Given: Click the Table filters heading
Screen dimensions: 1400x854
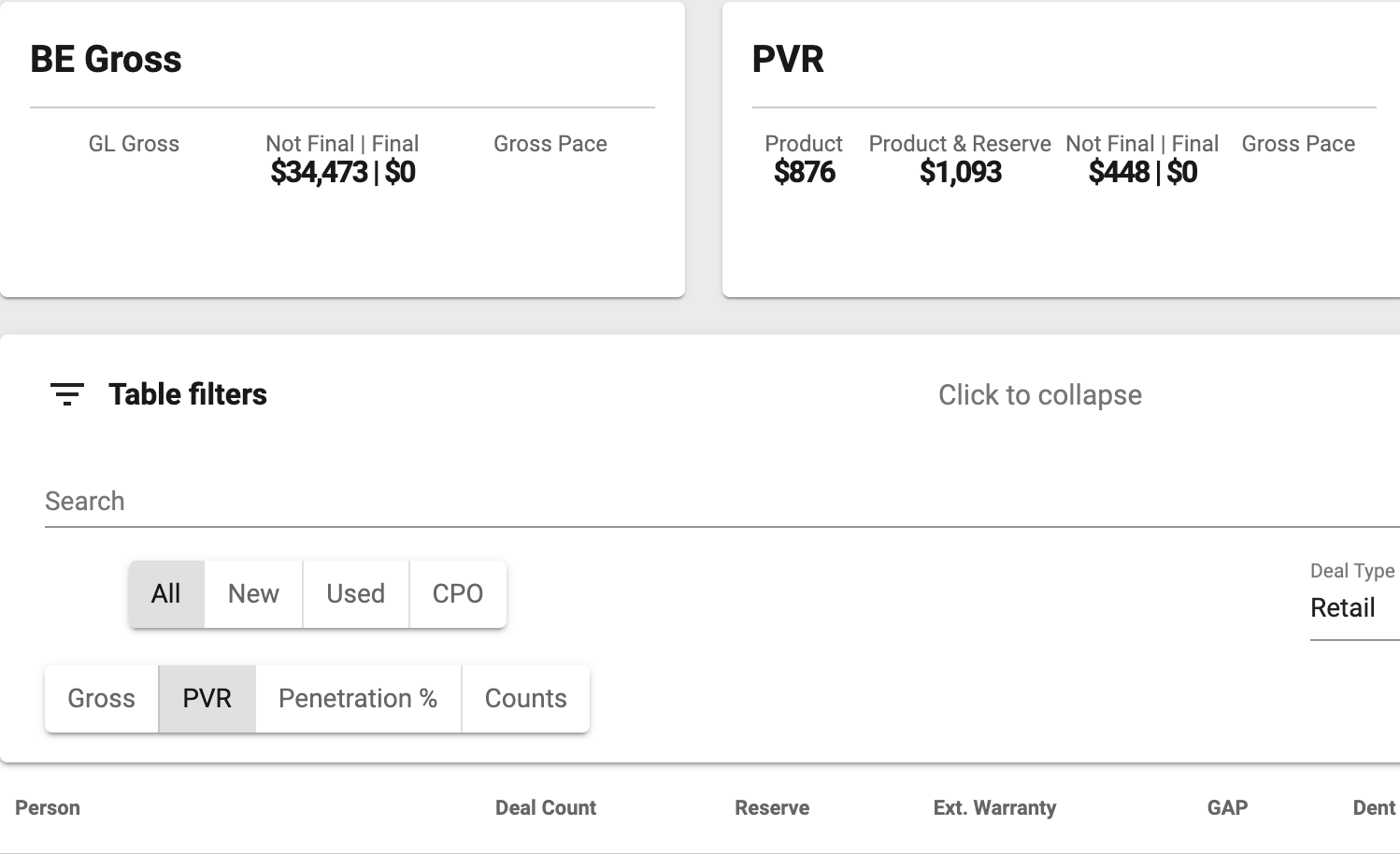Looking at the screenshot, I should 188,394.
